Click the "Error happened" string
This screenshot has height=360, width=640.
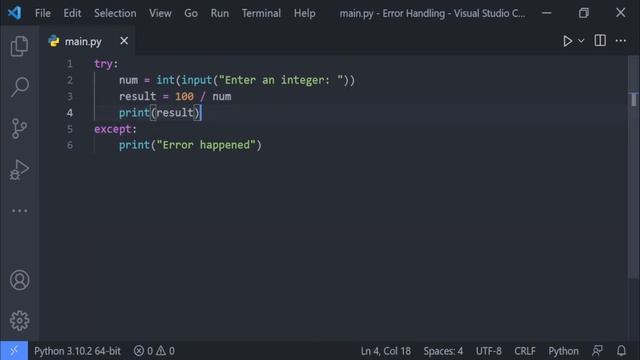(206, 145)
